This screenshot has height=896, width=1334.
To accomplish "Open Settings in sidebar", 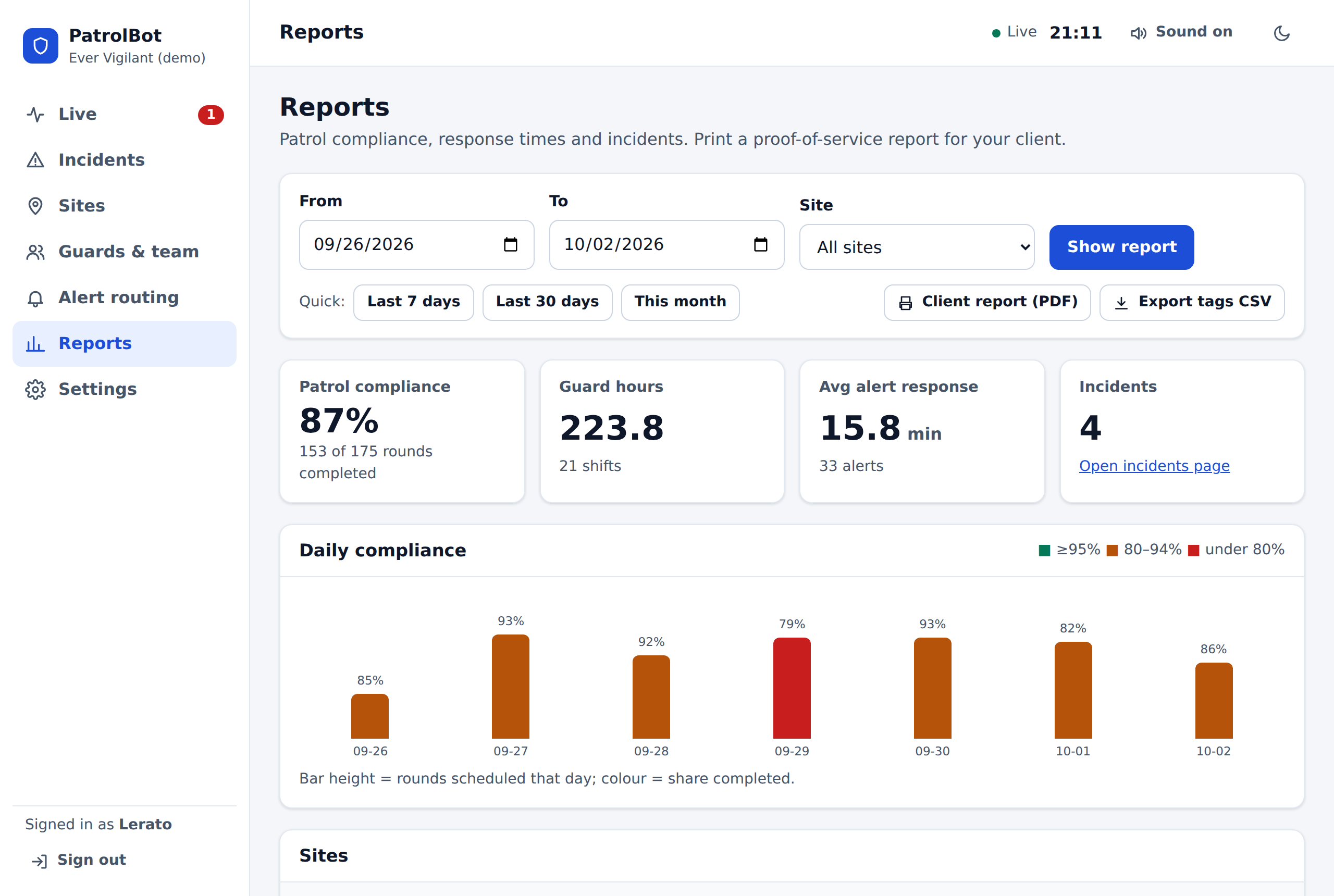I will click(125, 389).
